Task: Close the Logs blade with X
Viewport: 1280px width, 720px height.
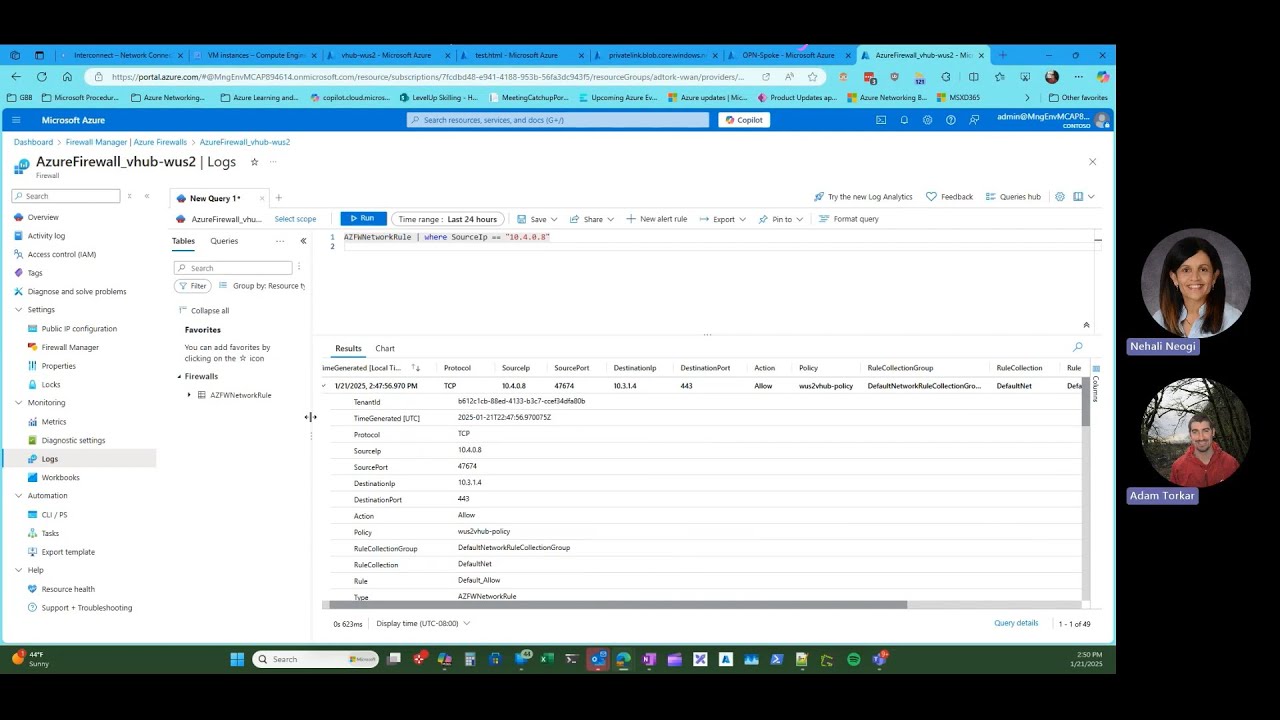Action: 1092,162
